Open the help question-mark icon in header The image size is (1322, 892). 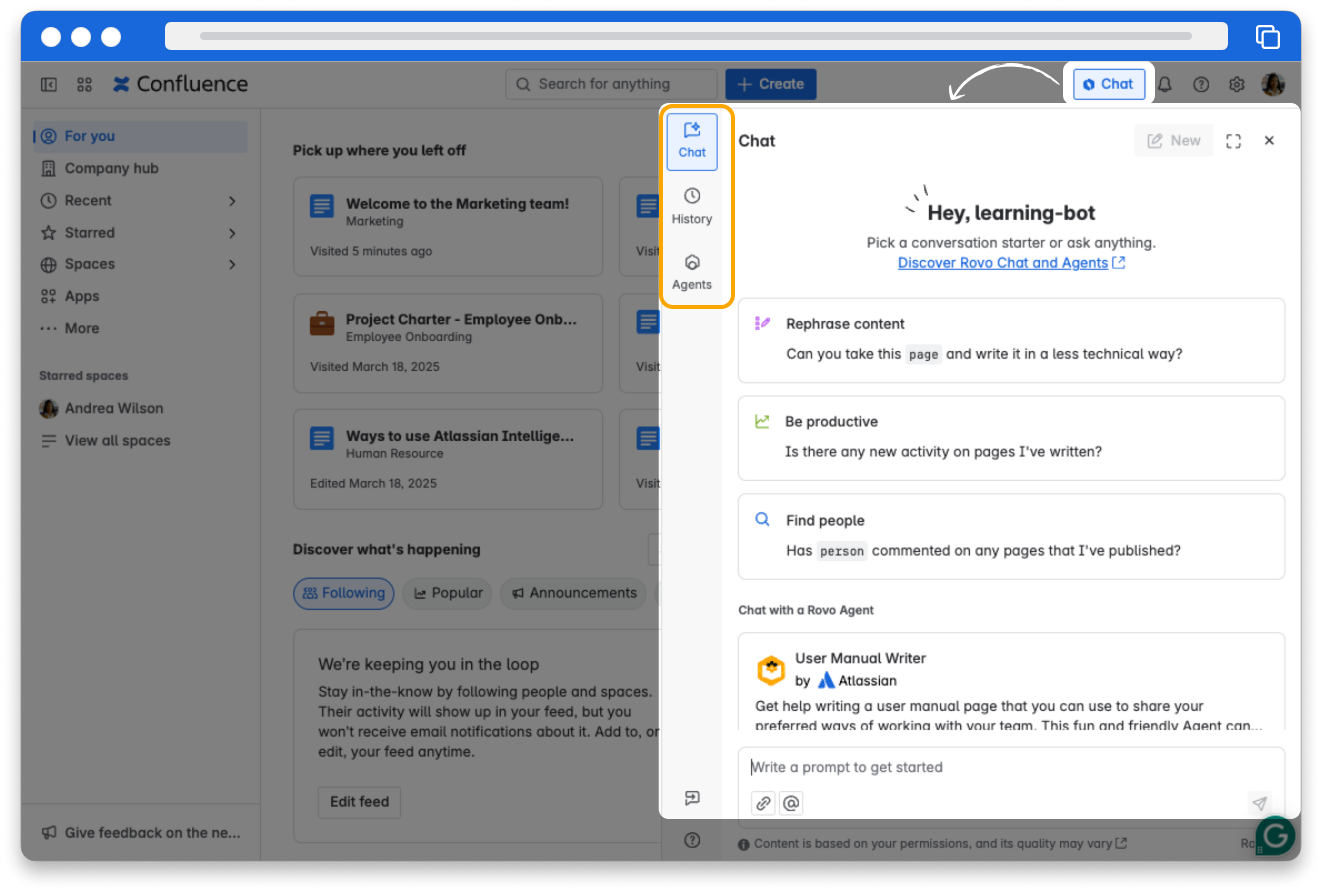(x=1201, y=85)
